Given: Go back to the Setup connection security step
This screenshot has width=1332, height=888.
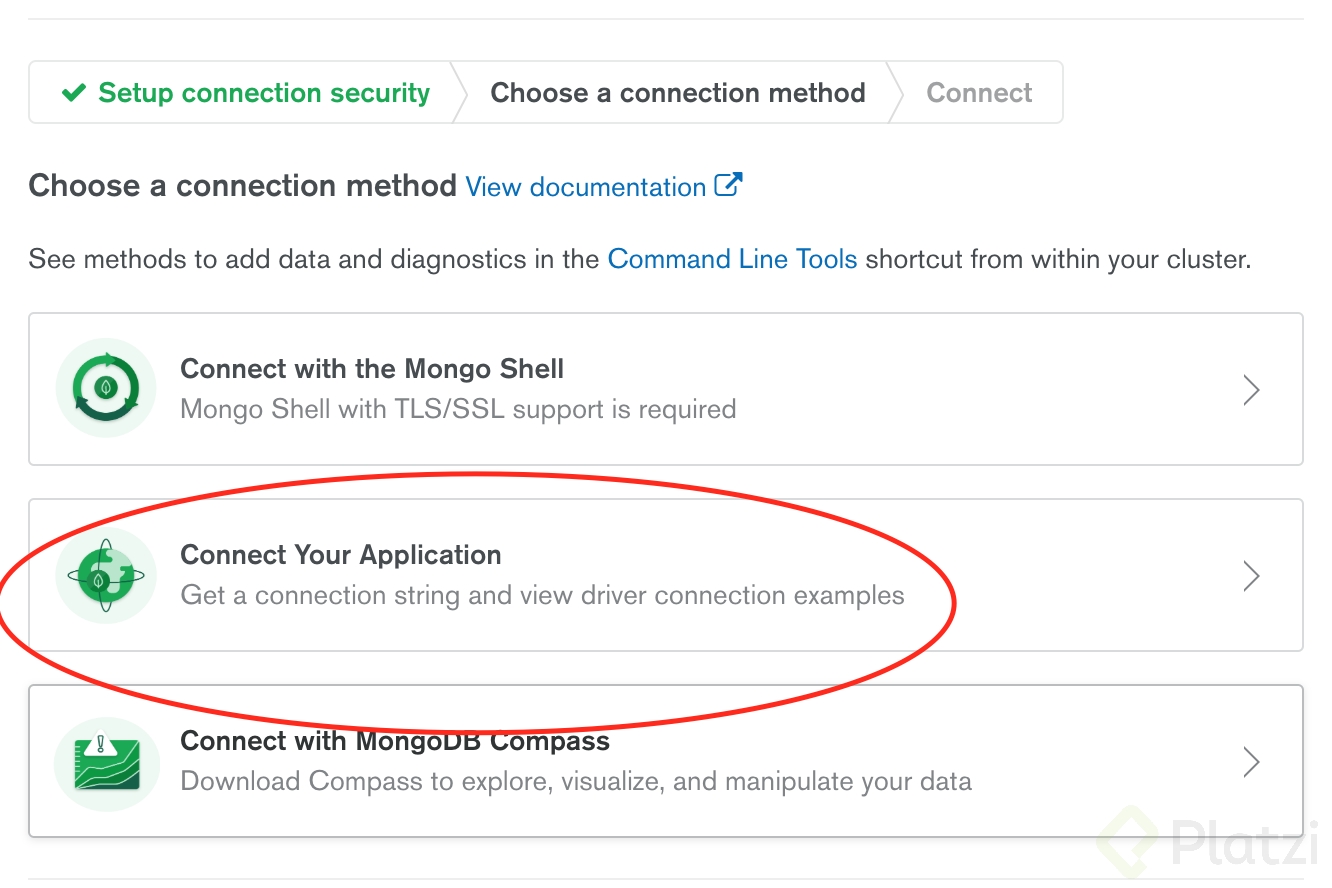Looking at the screenshot, I should 264,93.
